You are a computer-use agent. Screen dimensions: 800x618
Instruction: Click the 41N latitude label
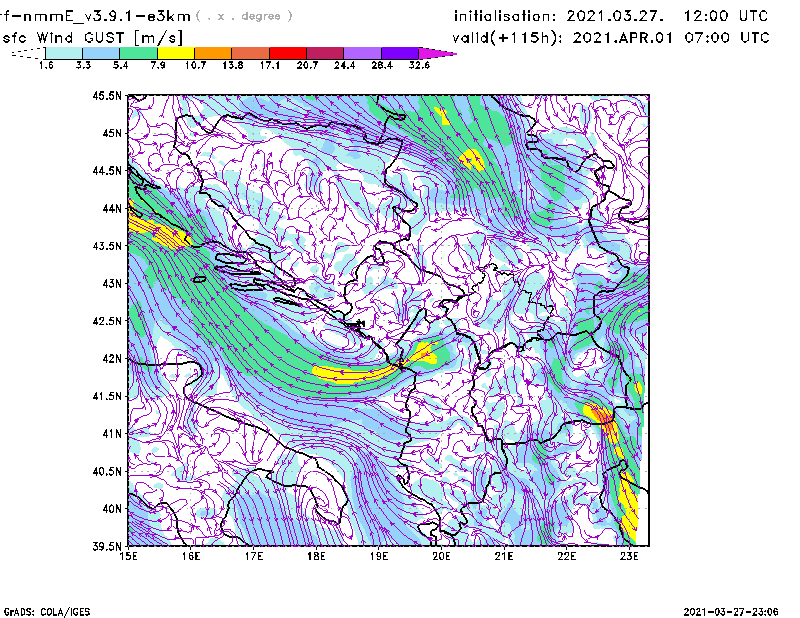[112, 434]
